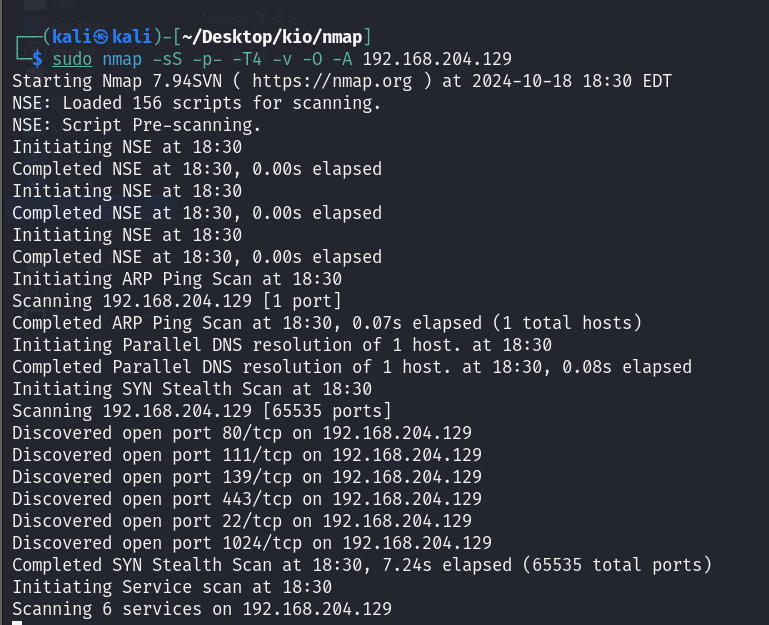
Task: Click the sudo word in command
Action: [x=72, y=59]
